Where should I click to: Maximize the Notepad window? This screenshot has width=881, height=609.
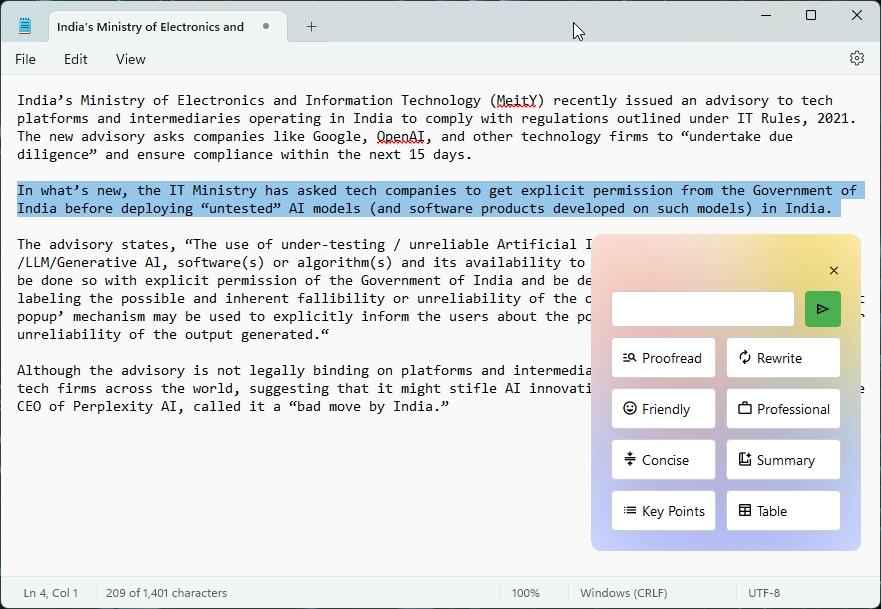811,15
